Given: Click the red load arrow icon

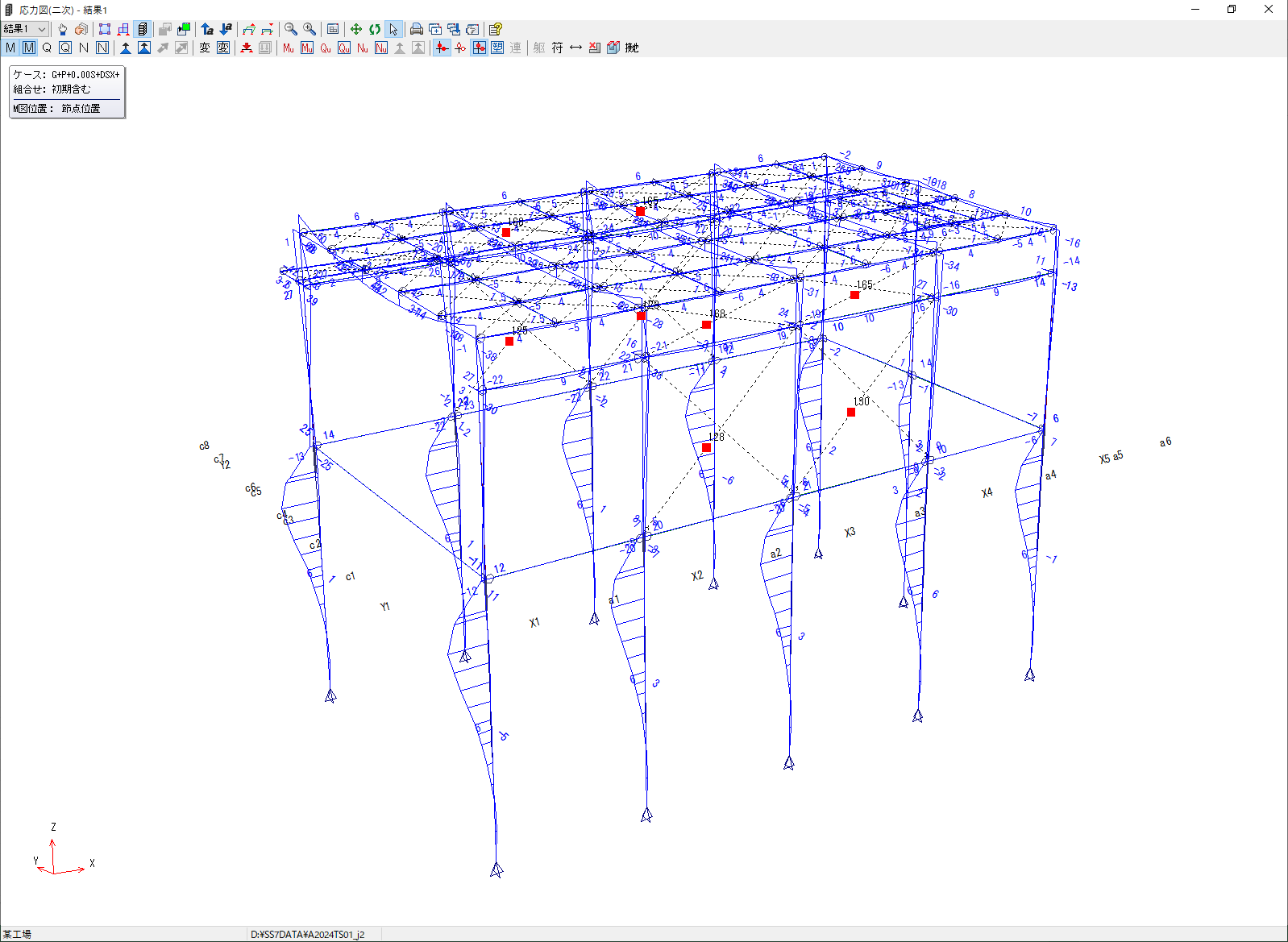Looking at the screenshot, I should coord(247,48).
